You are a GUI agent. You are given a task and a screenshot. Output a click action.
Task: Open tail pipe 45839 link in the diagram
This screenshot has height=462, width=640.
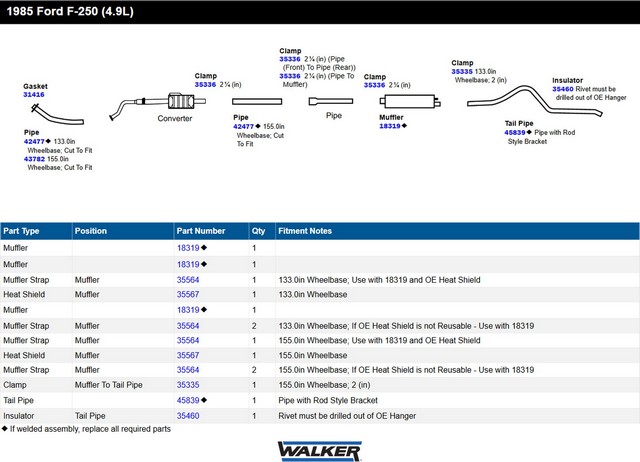click(515, 133)
